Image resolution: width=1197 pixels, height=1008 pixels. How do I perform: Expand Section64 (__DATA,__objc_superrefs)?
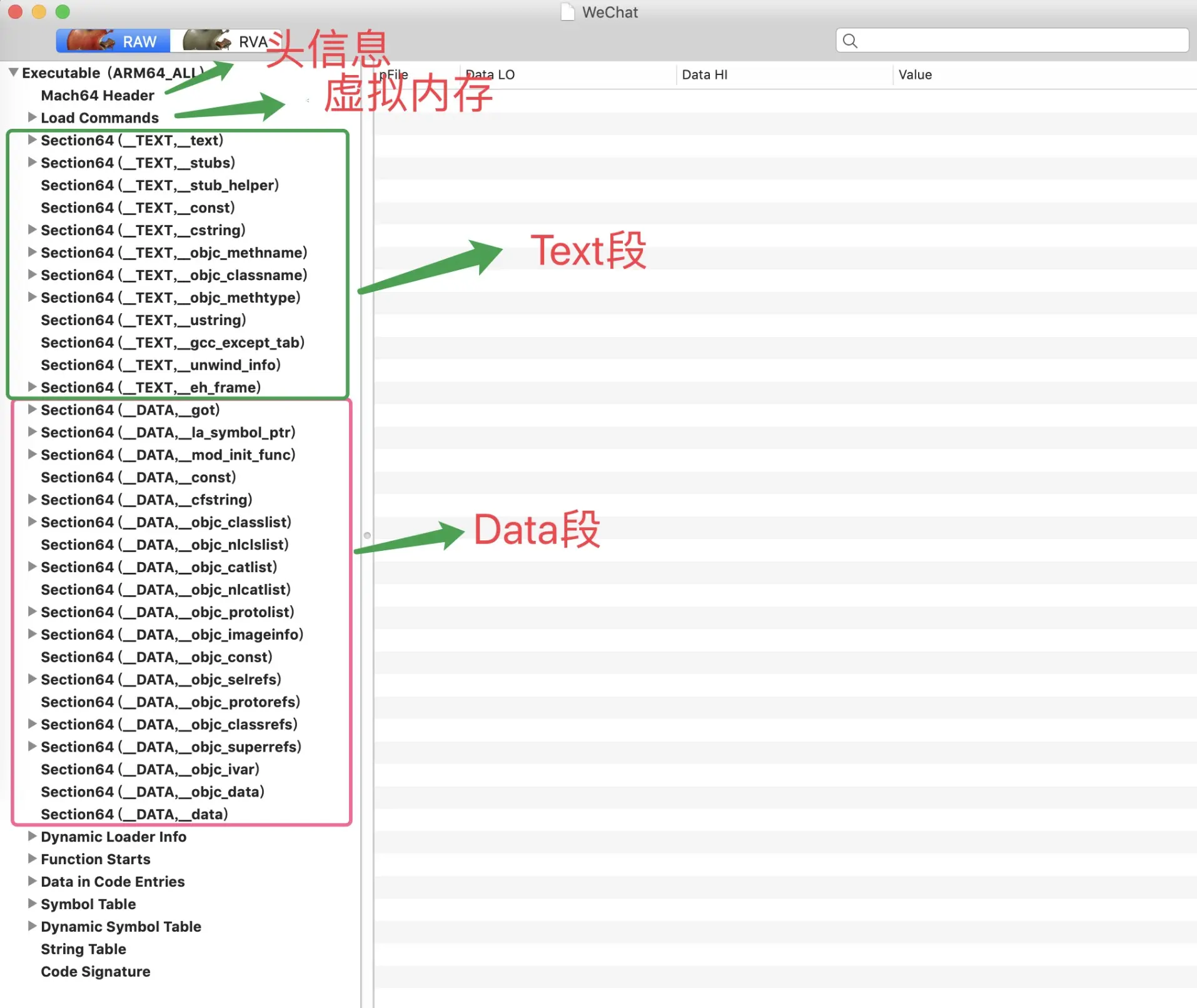32,747
